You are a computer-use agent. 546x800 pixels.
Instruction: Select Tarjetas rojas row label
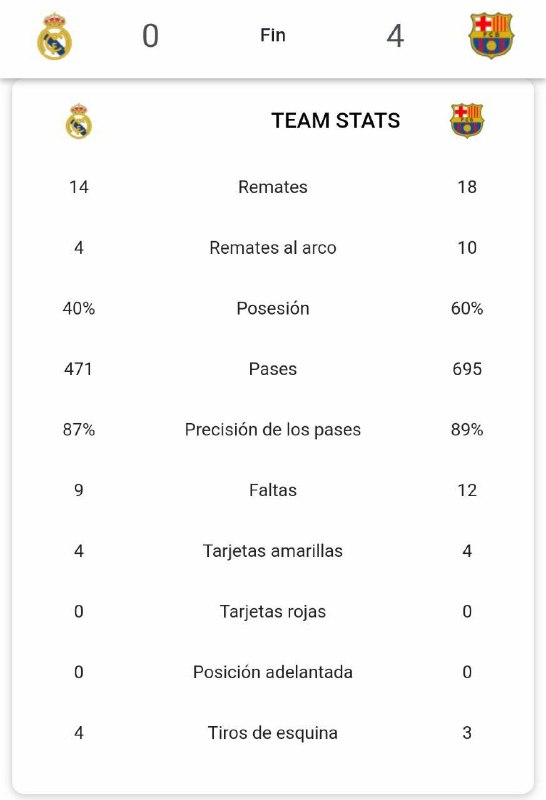(273, 611)
